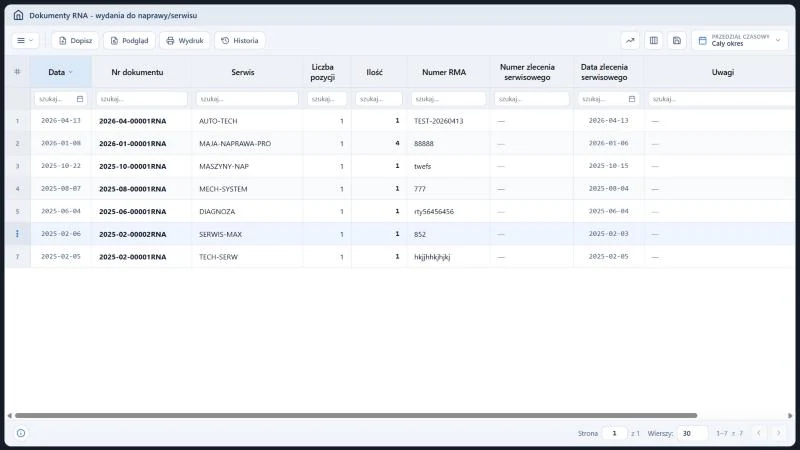The width and height of the screenshot is (800, 450).
Task: Select document 2025-02-00001RNA
Action: pos(133,257)
